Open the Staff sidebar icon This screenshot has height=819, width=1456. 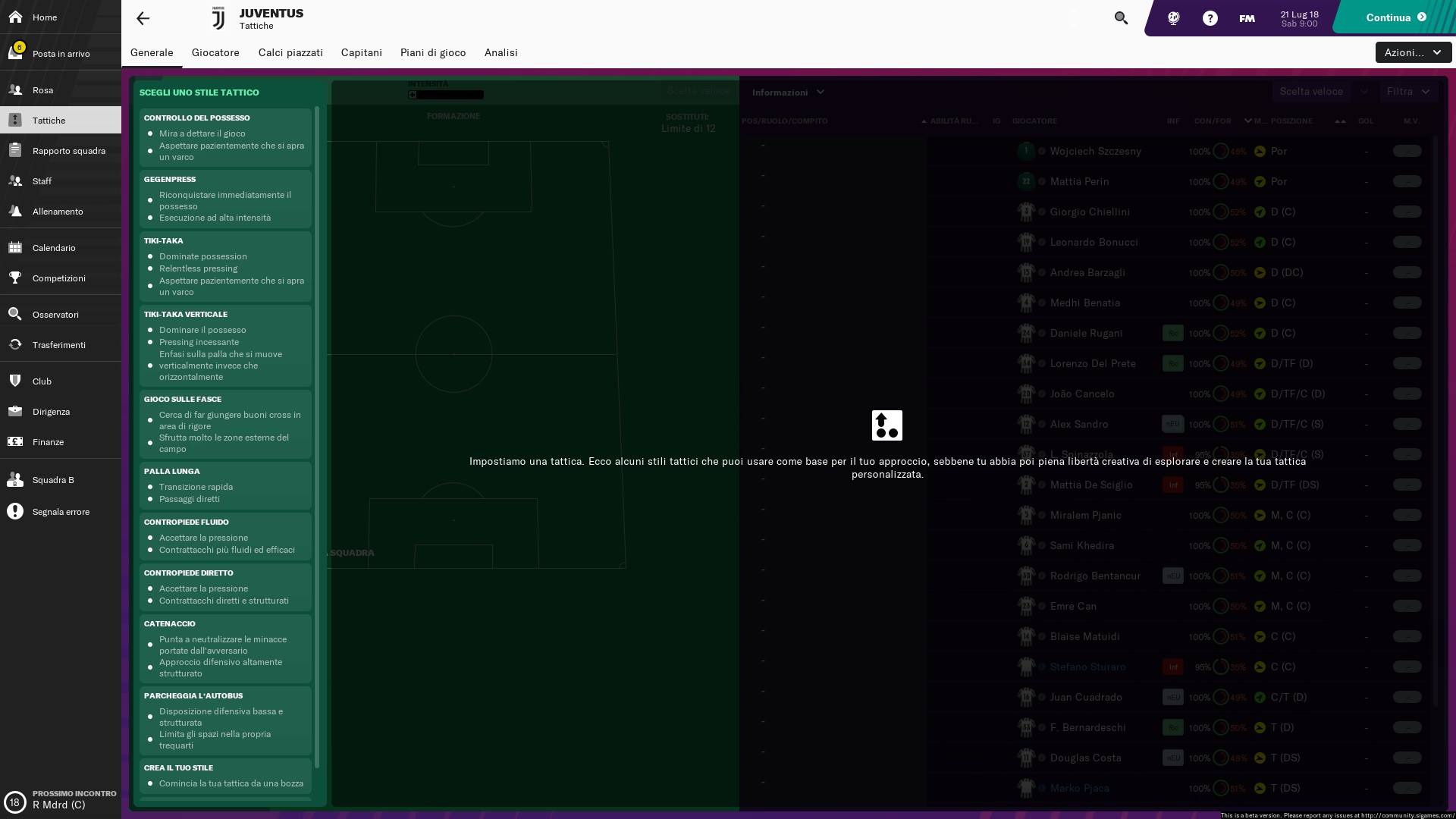(15, 180)
